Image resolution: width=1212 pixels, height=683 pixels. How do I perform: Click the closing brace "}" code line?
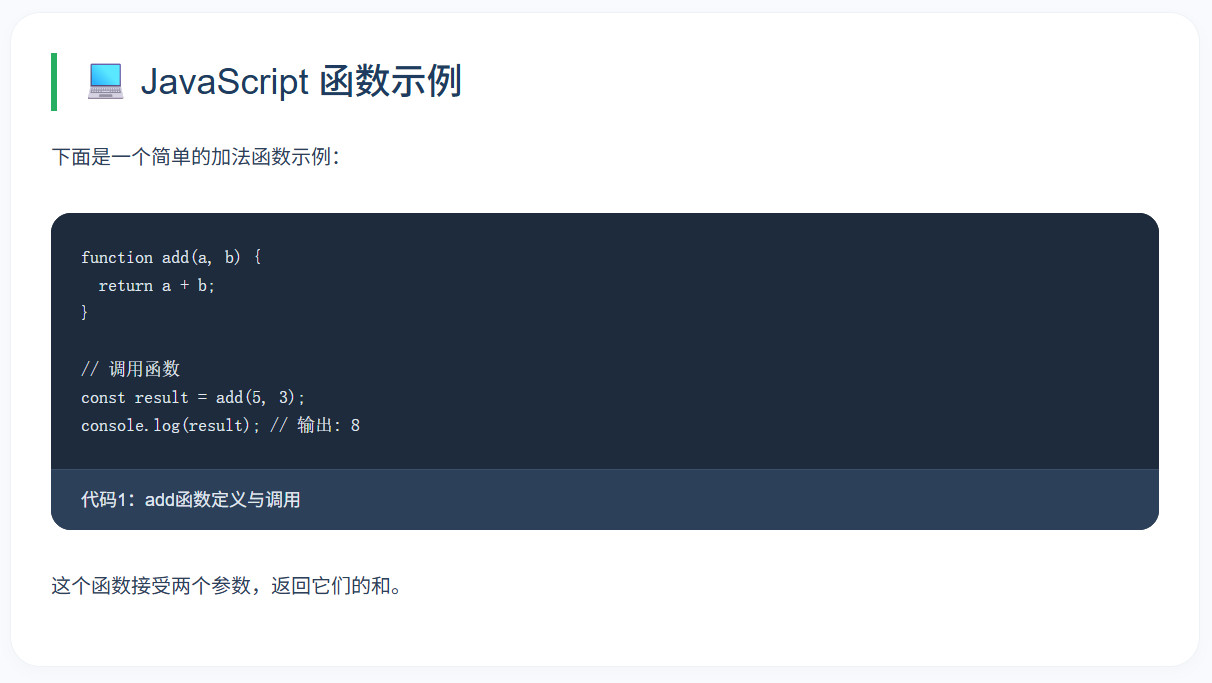85,313
